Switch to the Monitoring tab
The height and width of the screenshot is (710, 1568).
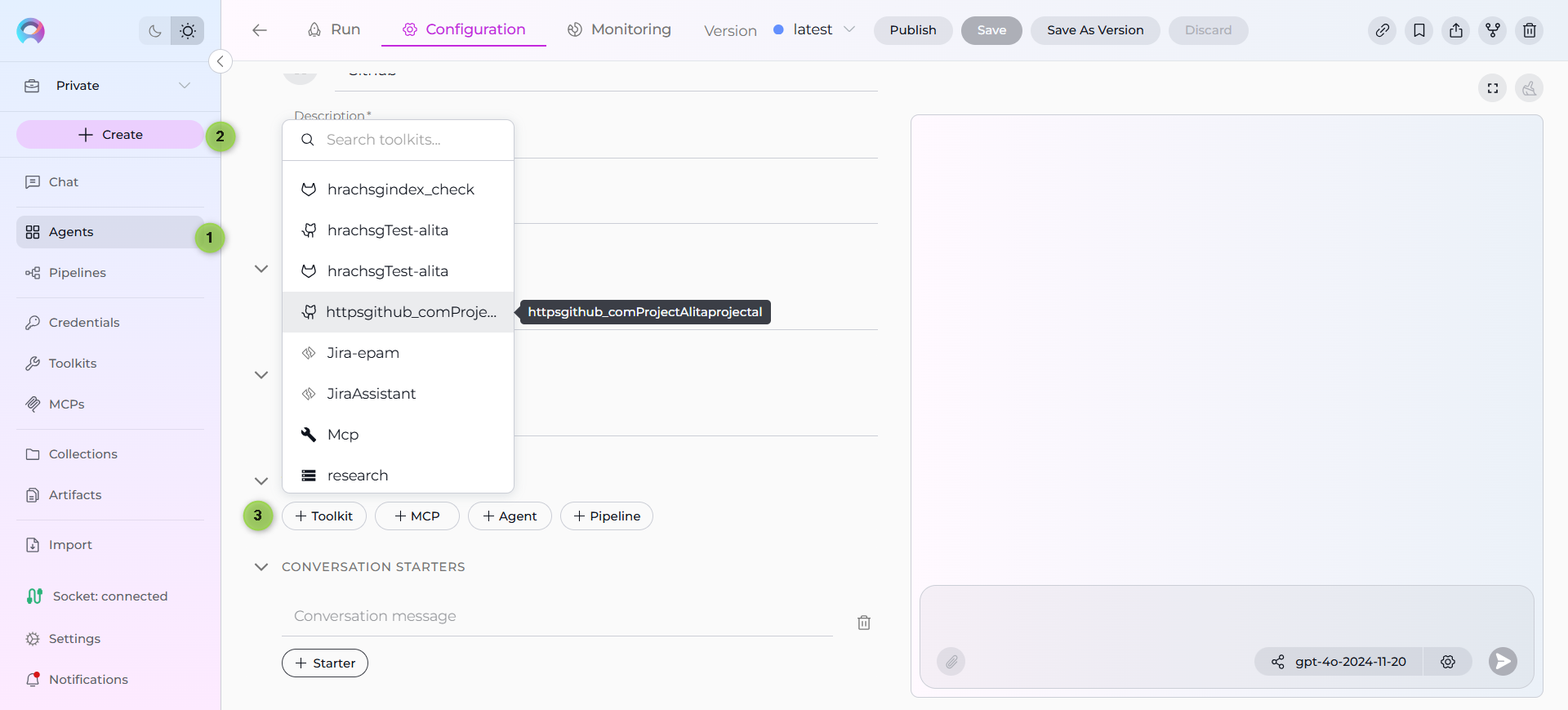619,29
